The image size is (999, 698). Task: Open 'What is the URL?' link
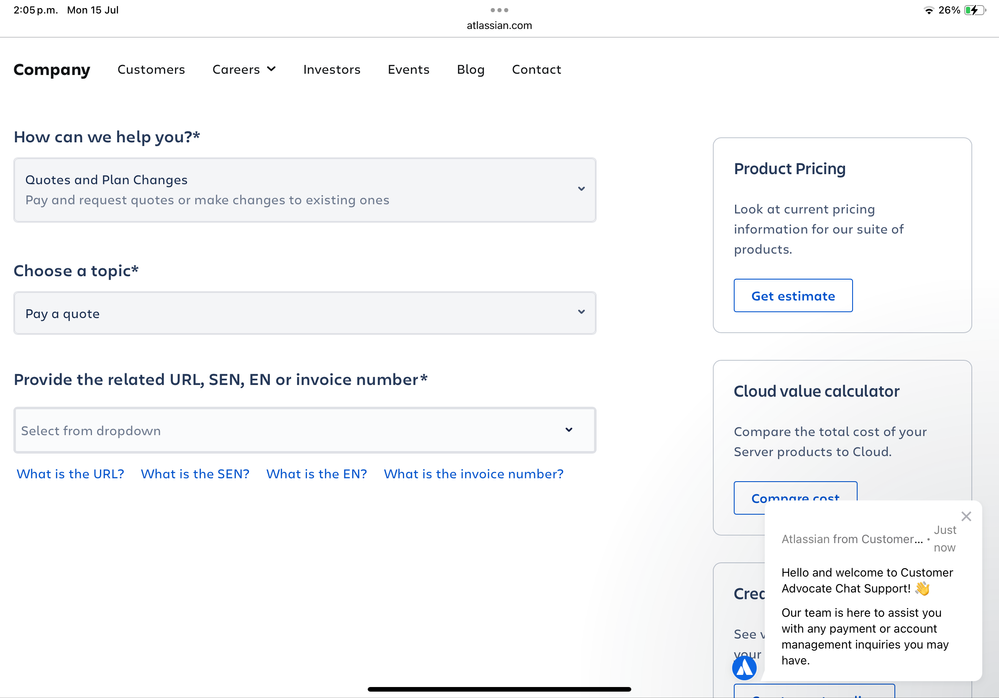[70, 474]
